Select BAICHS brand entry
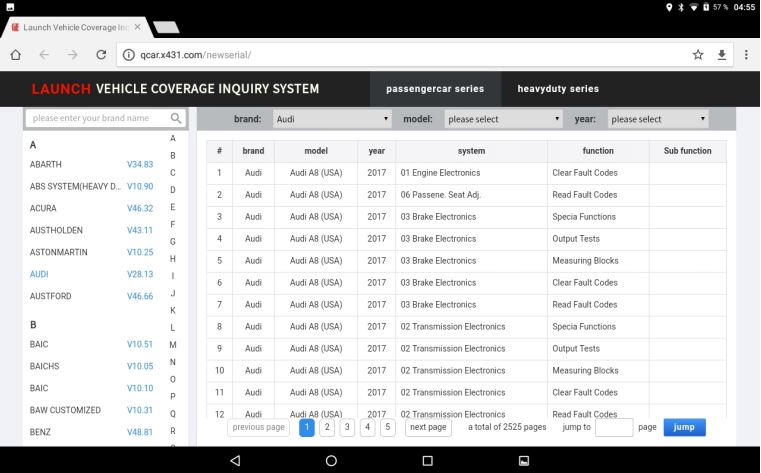The height and width of the screenshot is (473, 761). click(45, 366)
